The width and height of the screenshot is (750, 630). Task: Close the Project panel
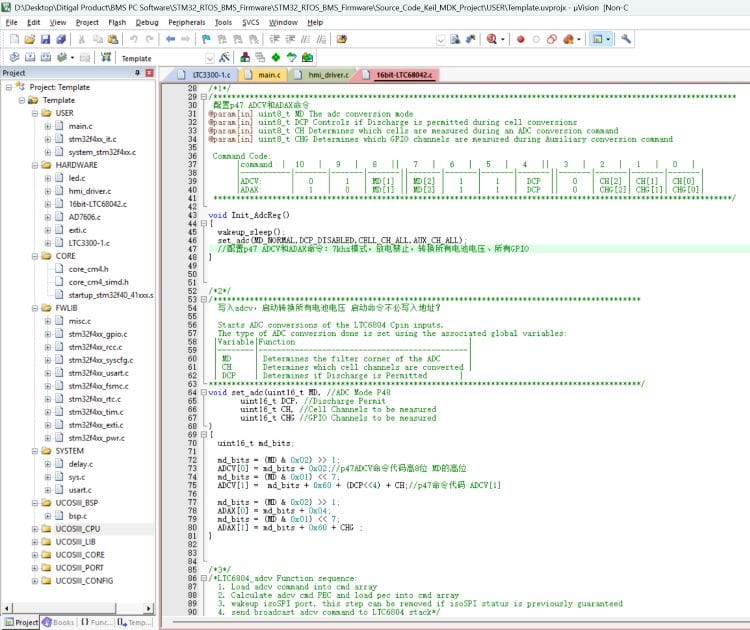click(x=149, y=73)
